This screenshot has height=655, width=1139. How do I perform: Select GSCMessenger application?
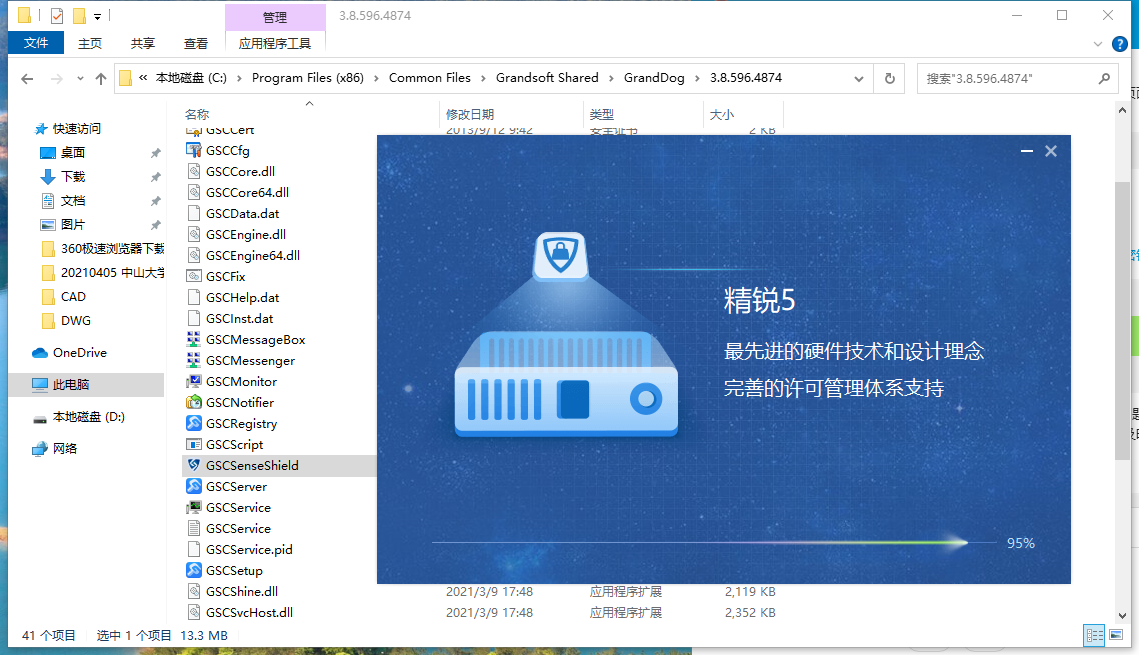[x=251, y=361]
